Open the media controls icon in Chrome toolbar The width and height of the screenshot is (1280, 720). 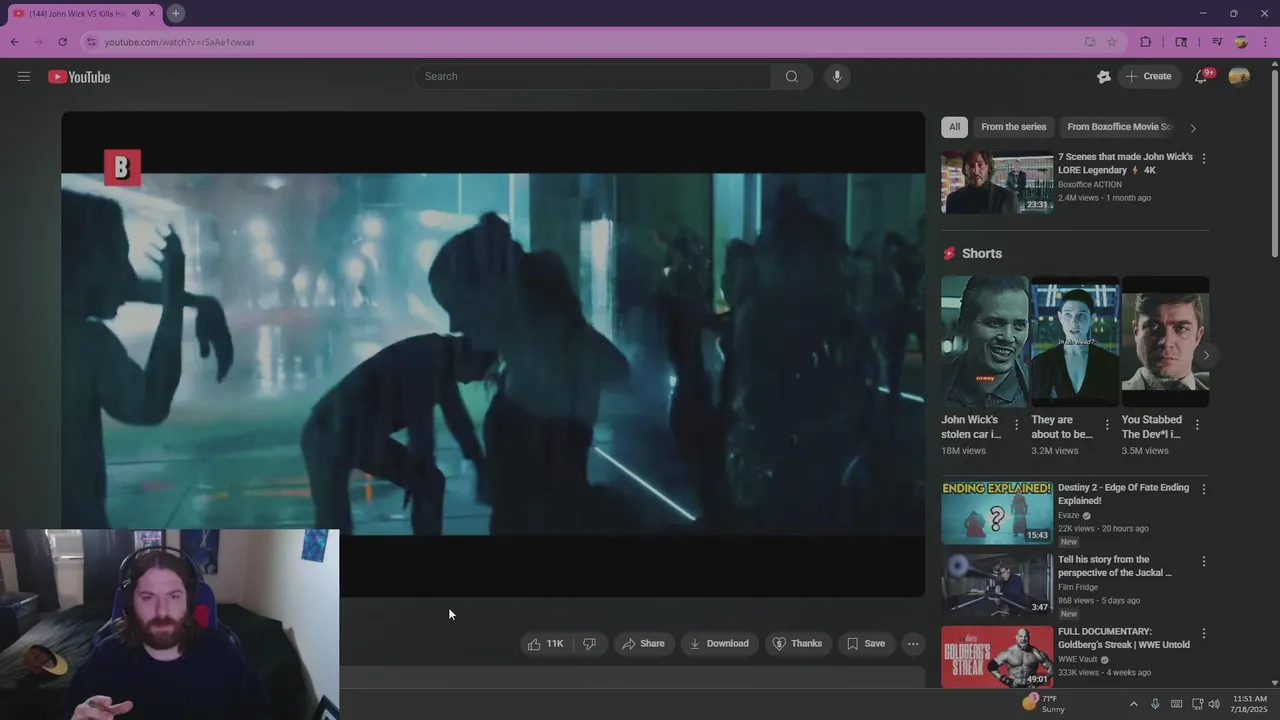[x=1217, y=42]
